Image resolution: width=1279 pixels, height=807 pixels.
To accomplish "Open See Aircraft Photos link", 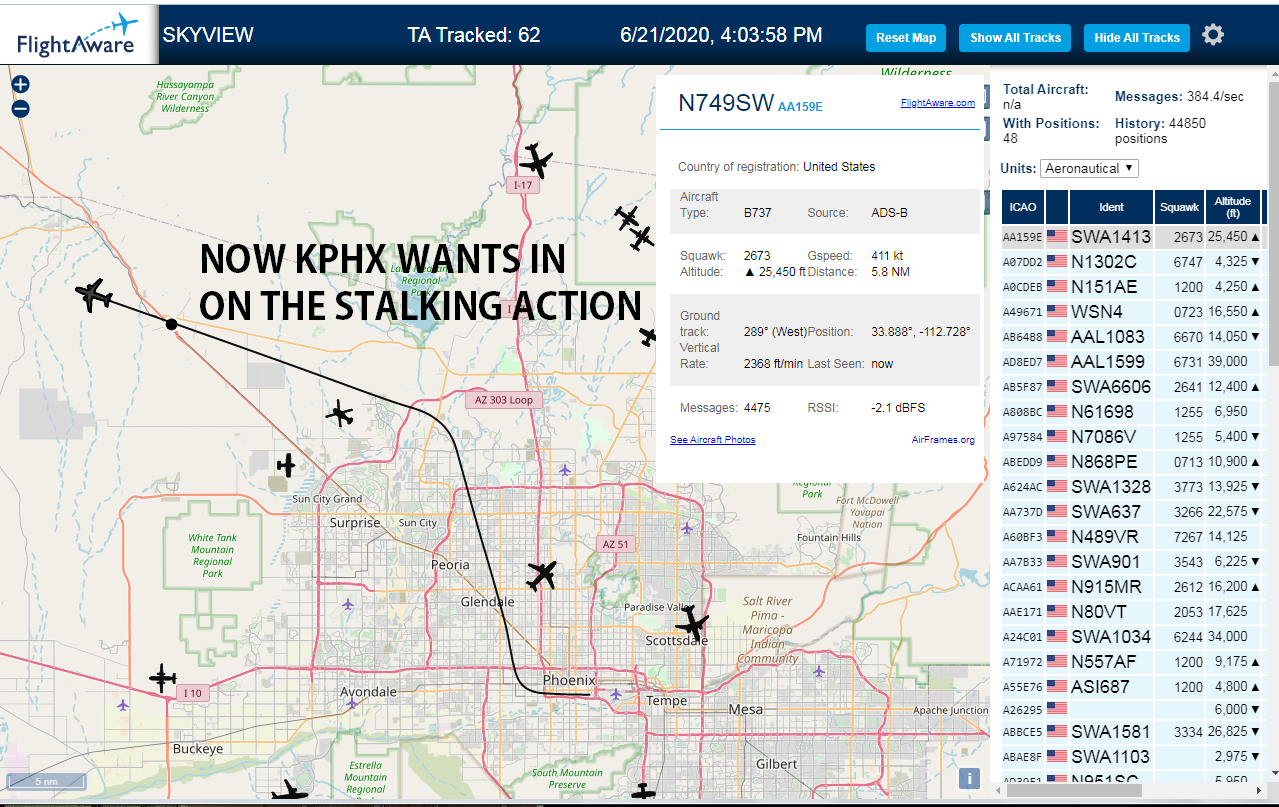I will [x=712, y=440].
